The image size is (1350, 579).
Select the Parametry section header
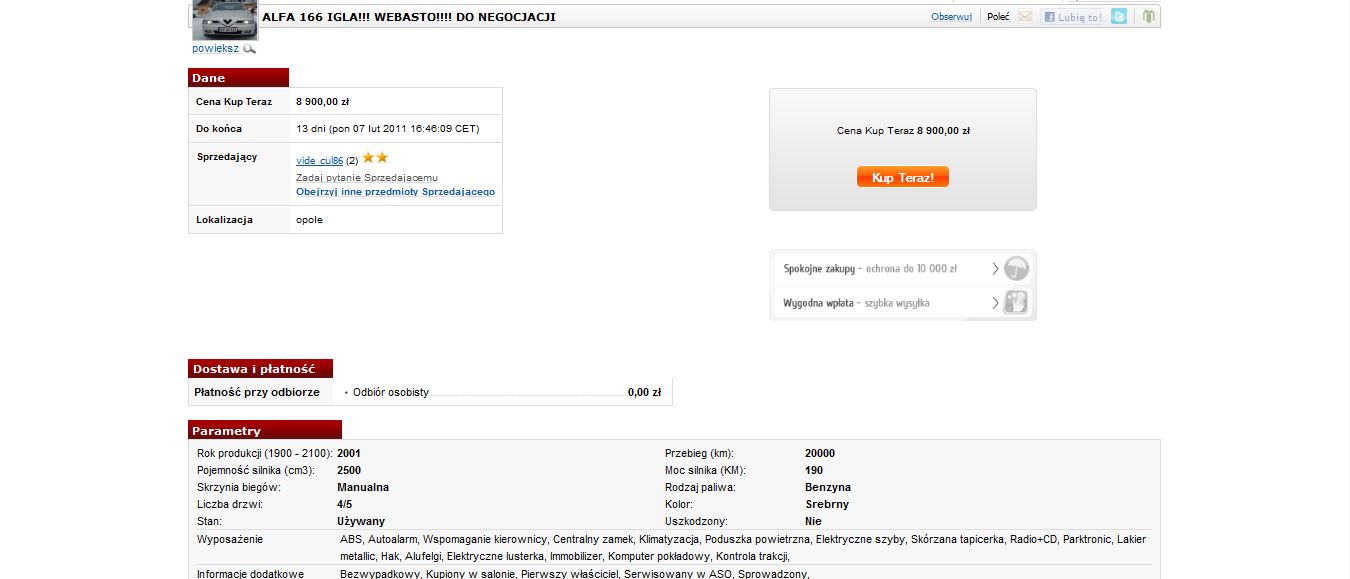[x=265, y=431]
